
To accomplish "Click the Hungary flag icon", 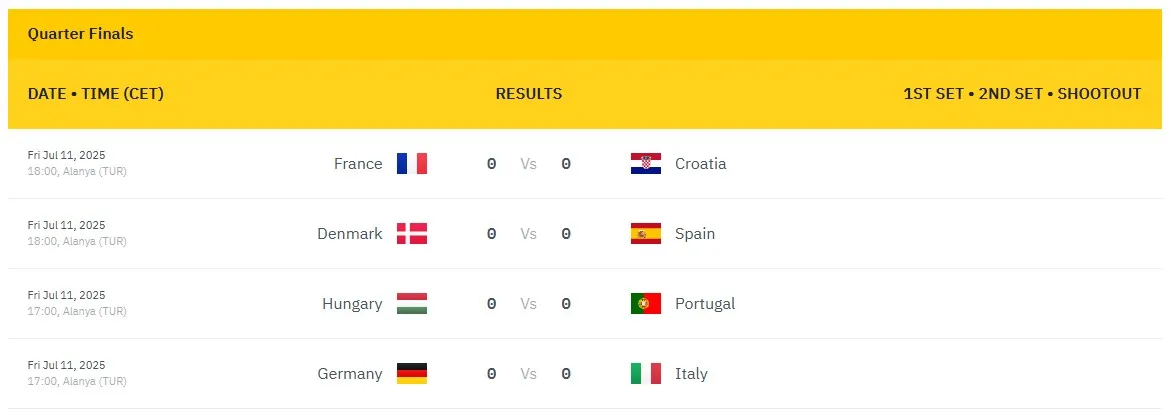I will 412,304.
